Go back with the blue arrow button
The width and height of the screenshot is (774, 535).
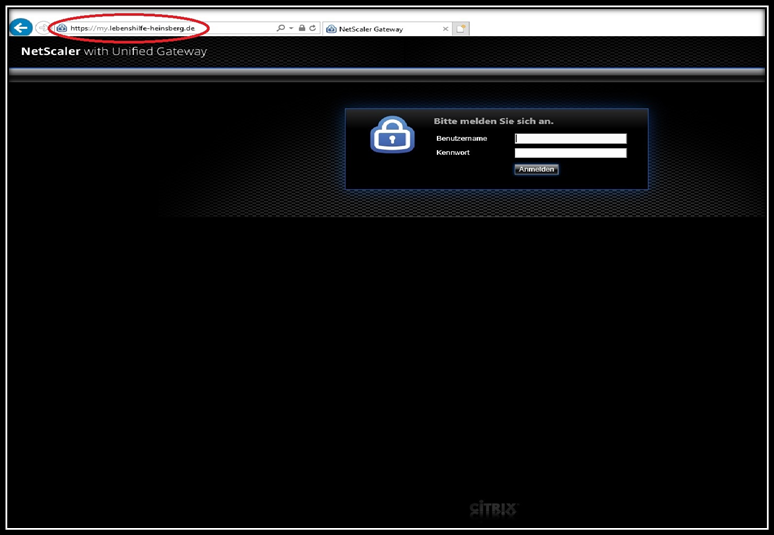21,28
